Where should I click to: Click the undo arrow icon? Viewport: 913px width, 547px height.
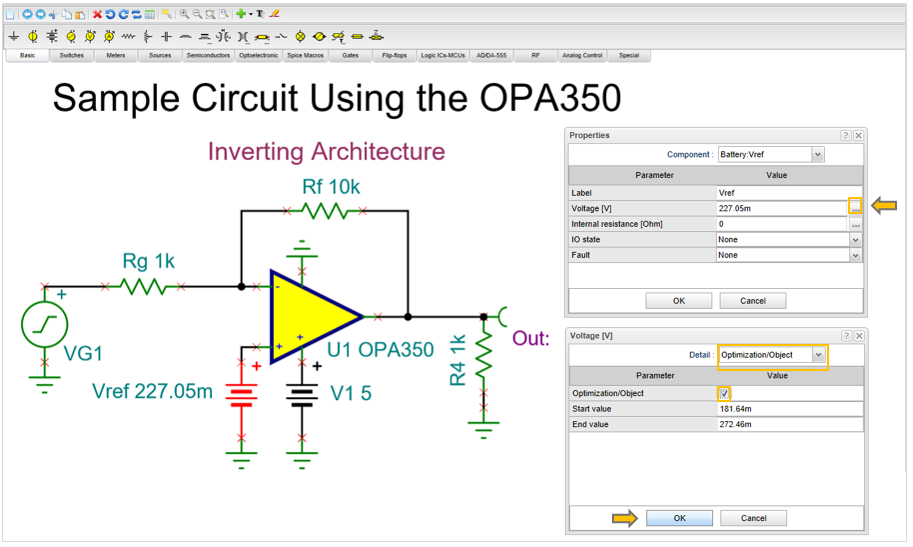click(x=110, y=15)
